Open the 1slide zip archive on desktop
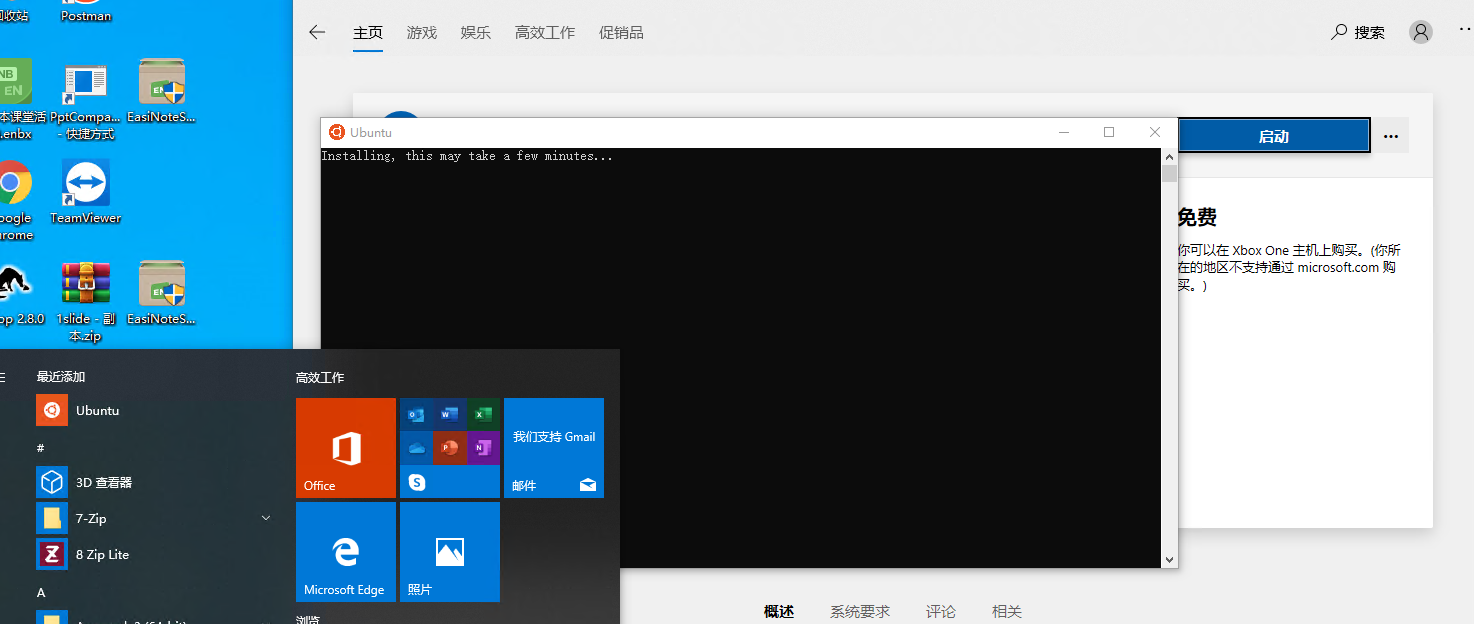Viewport: 1474px width, 624px height. pyautogui.click(x=86, y=296)
